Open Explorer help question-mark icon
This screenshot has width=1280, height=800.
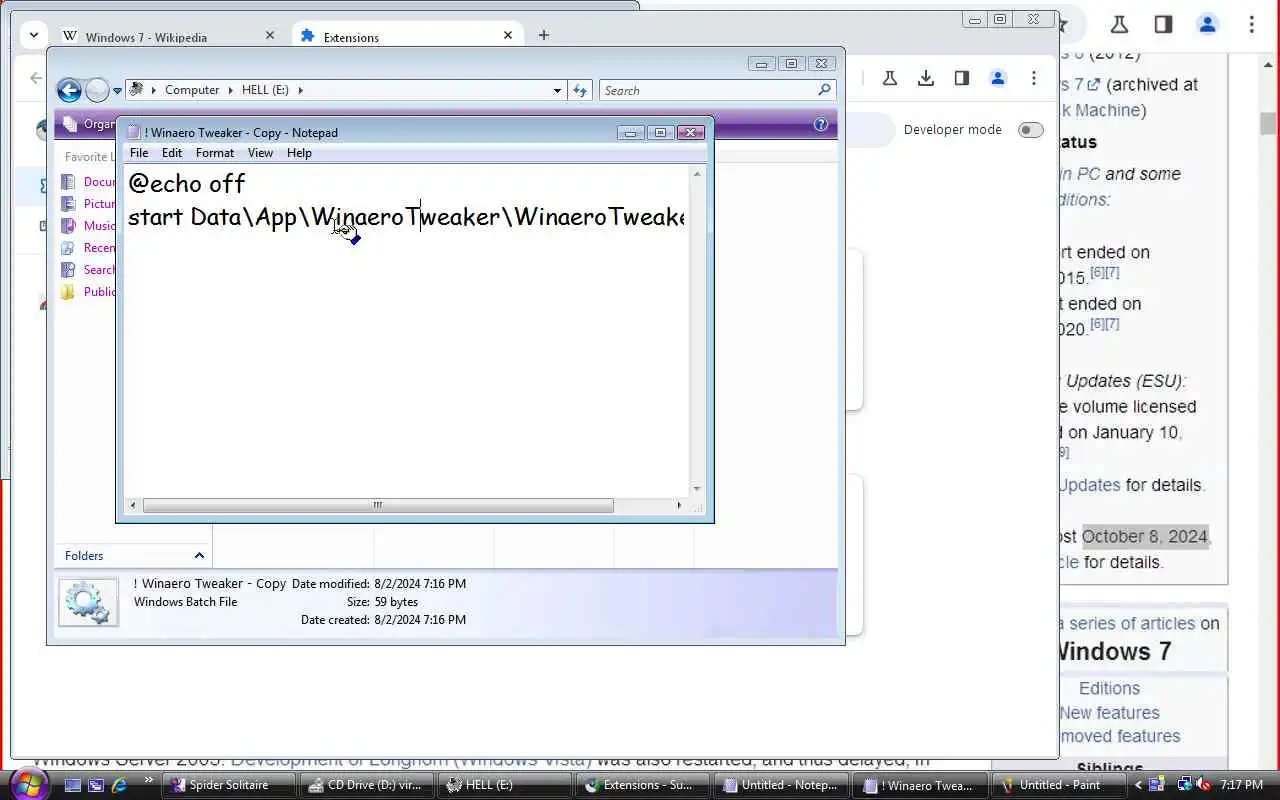coord(821,125)
